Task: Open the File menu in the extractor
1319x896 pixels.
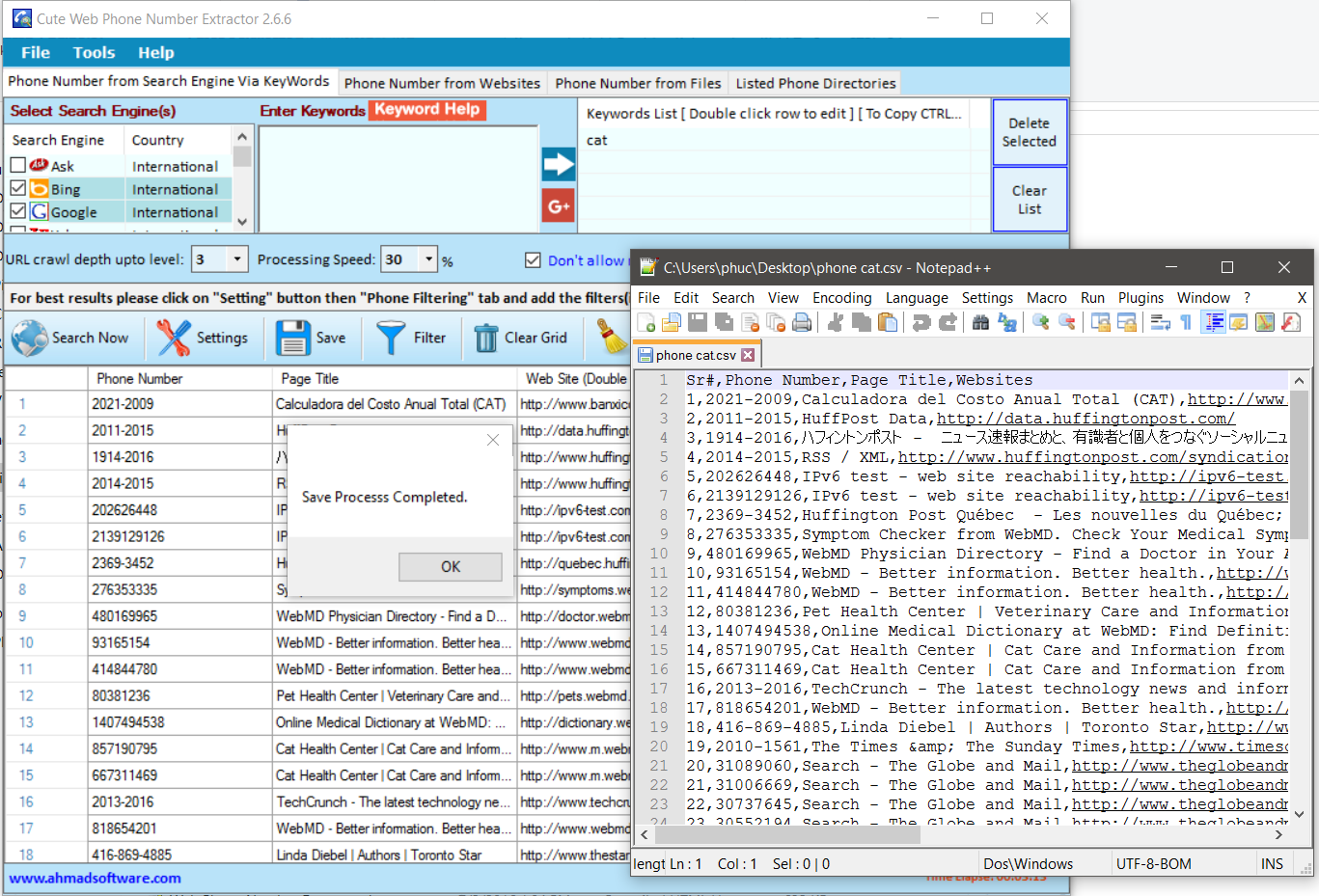Action: 36,52
